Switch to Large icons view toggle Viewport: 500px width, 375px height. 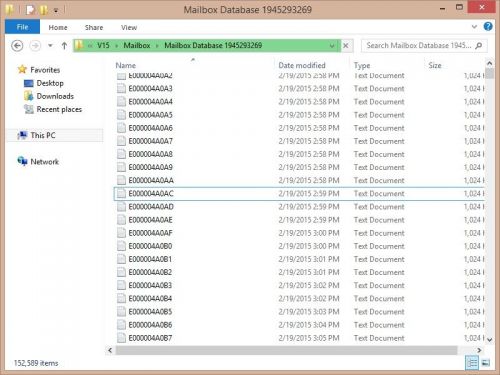pyautogui.click(x=486, y=363)
